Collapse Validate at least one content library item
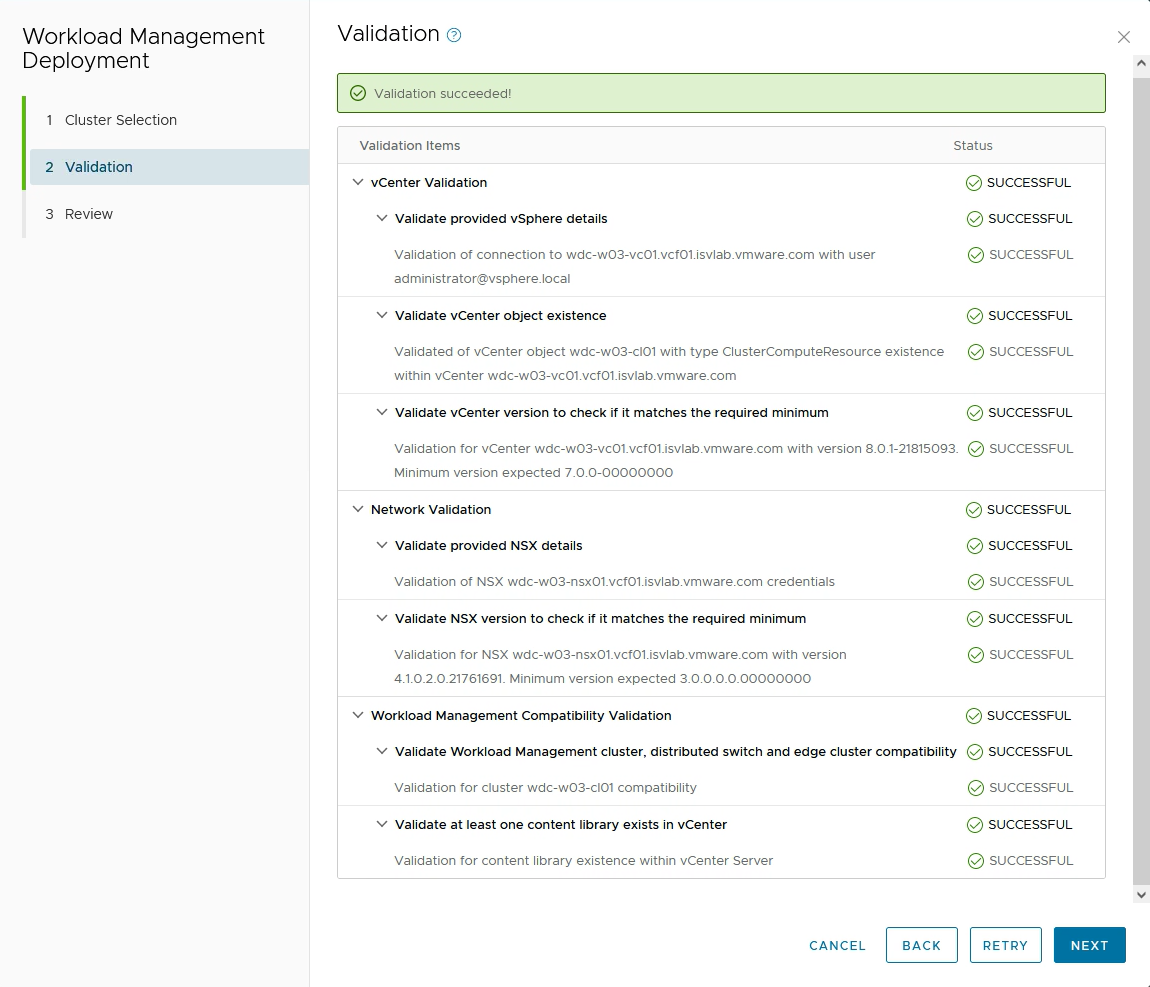Viewport: 1150px width, 987px height. tap(381, 824)
